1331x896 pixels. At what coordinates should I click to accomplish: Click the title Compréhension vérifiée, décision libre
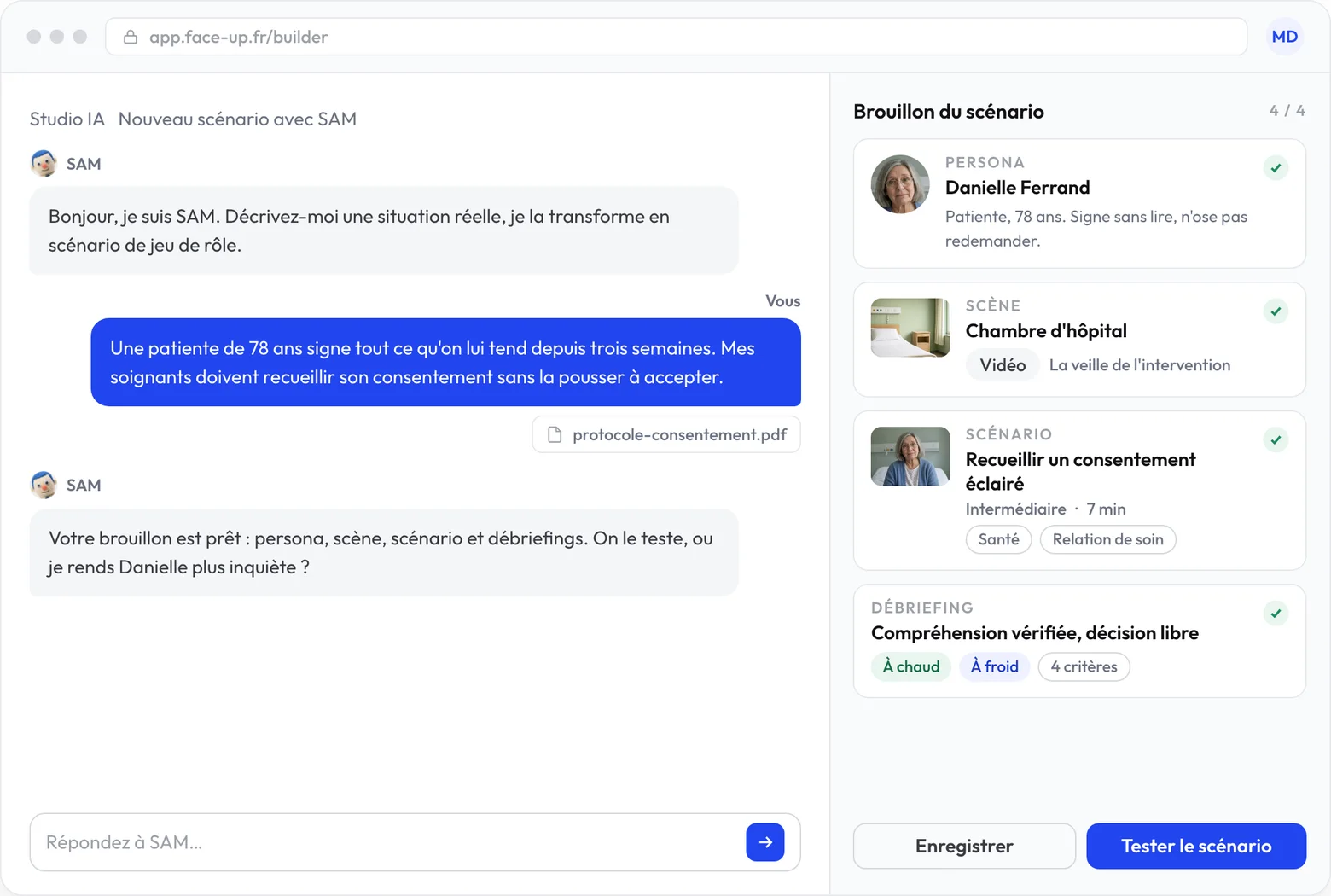click(x=1035, y=633)
